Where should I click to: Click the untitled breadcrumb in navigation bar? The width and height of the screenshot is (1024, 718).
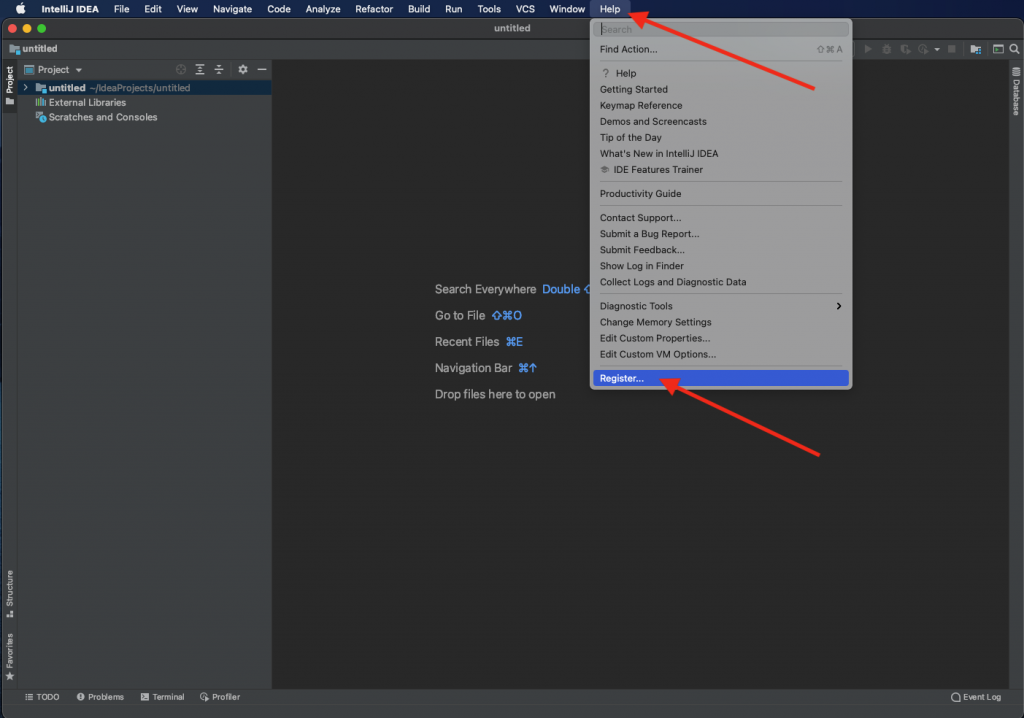(33, 48)
